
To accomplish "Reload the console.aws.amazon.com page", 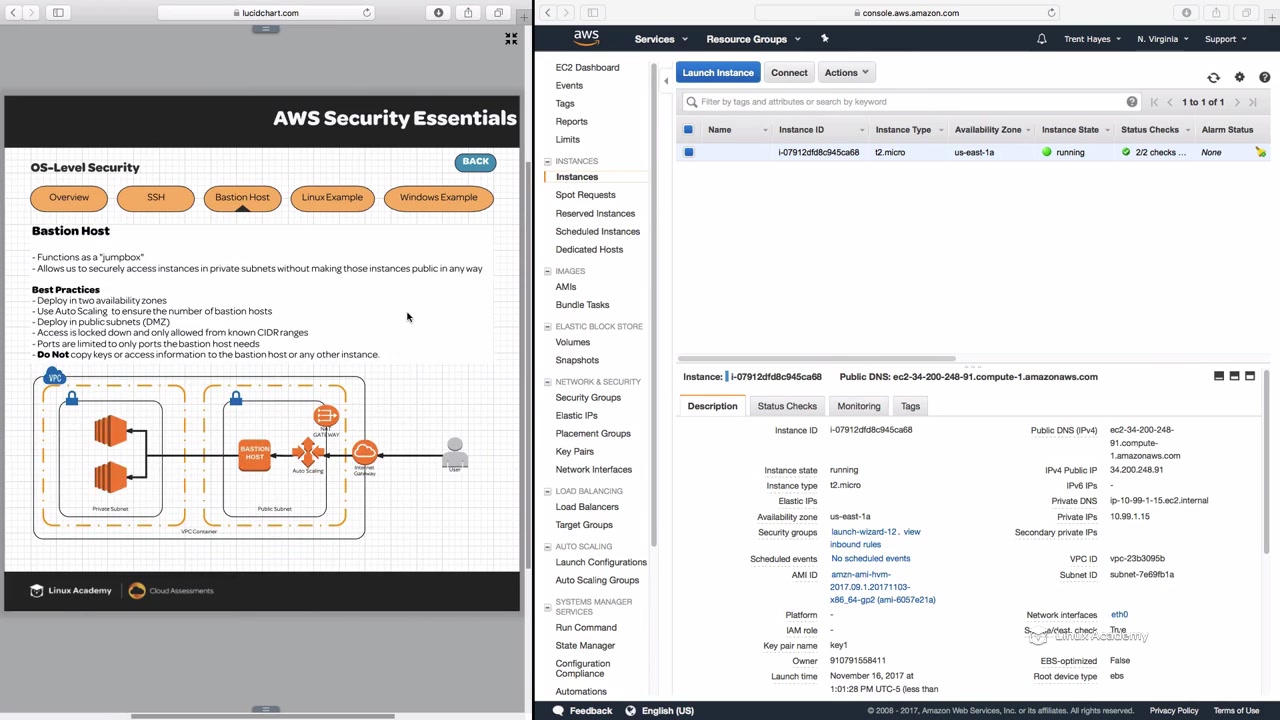I will 1051,13.
